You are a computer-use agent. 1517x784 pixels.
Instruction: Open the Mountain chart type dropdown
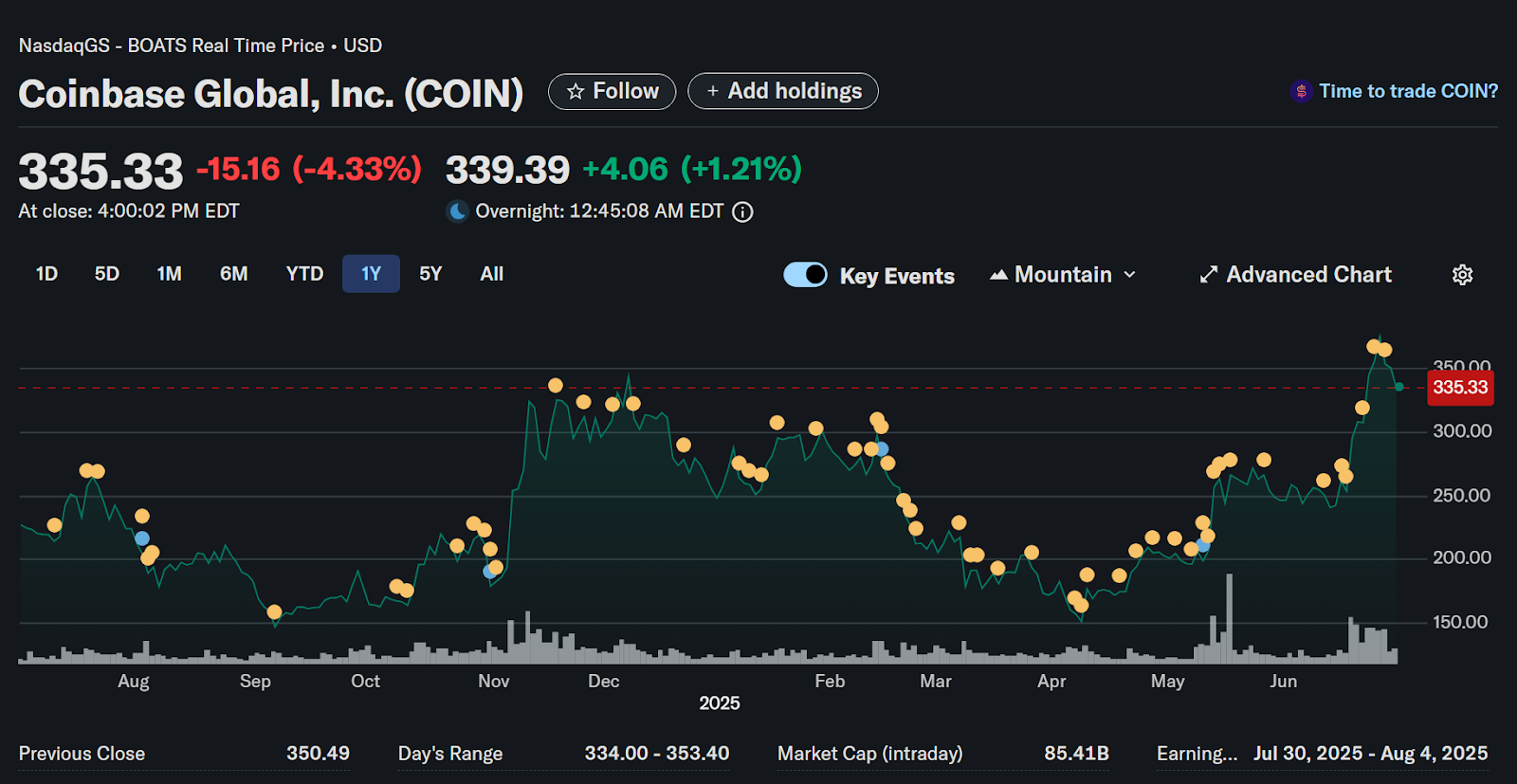[x=1063, y=275]
